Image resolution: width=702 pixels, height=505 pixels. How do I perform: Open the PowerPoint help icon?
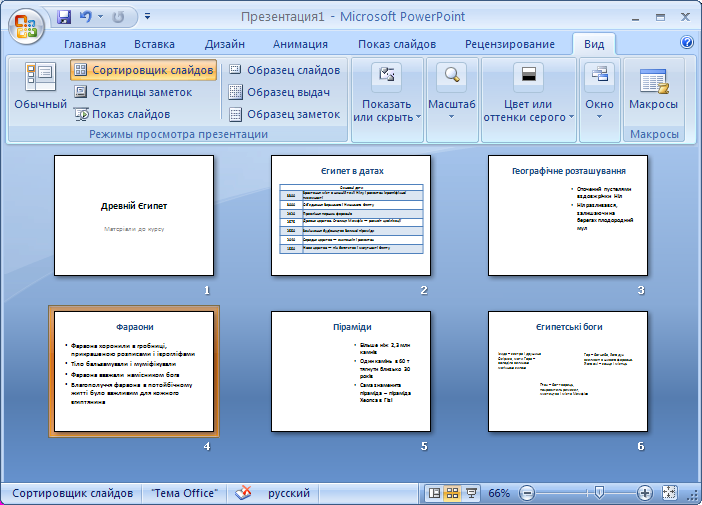[x=687, y=42]
